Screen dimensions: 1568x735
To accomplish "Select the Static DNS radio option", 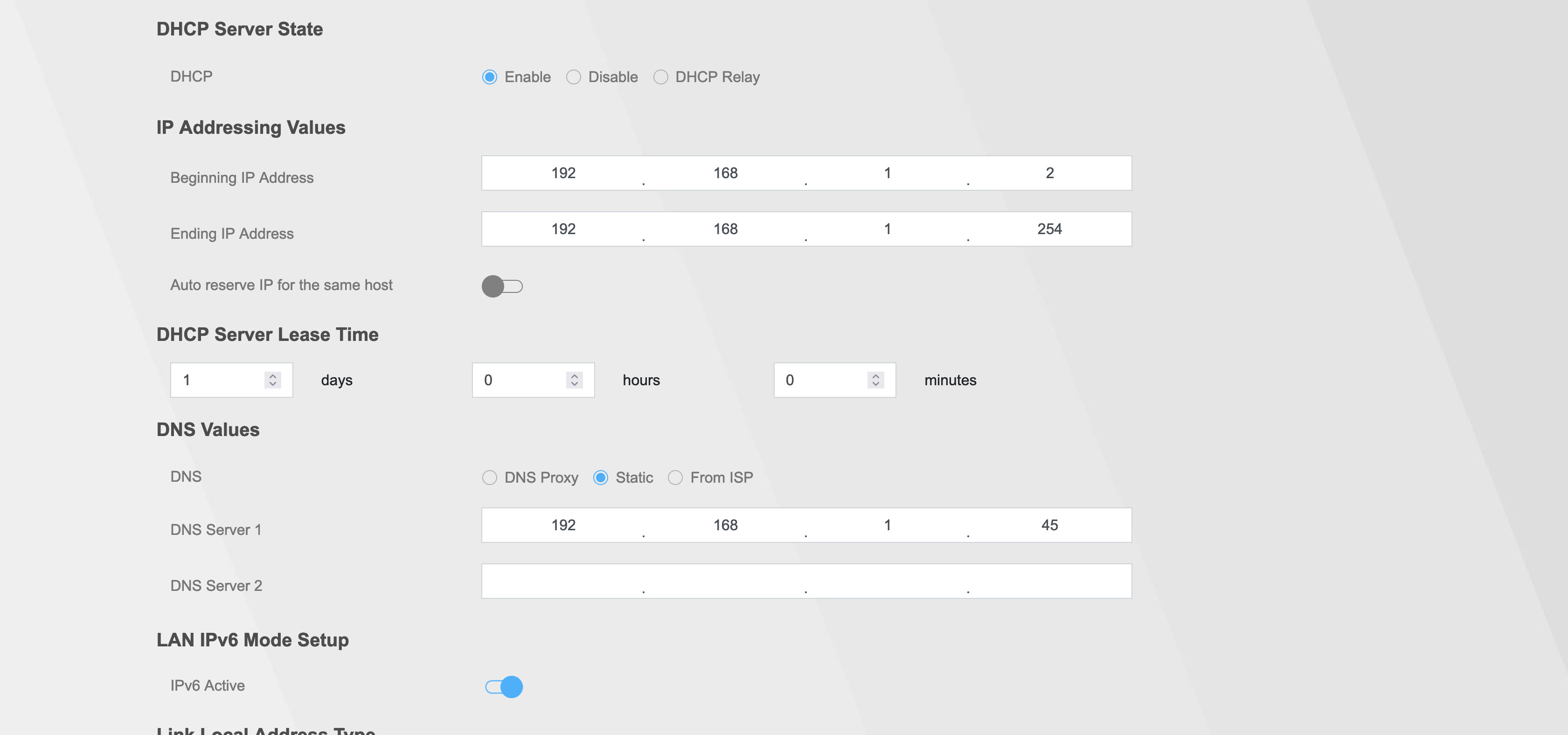I will point(601,478).
